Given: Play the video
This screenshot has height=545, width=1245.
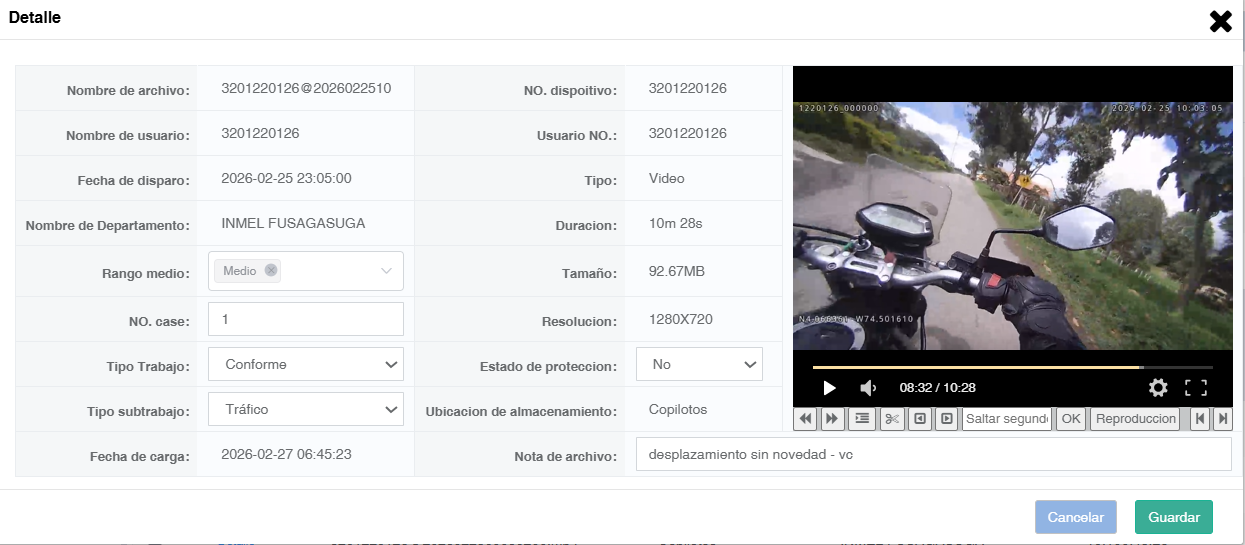Looking at the screenshot, I should [x=829, y=388].
